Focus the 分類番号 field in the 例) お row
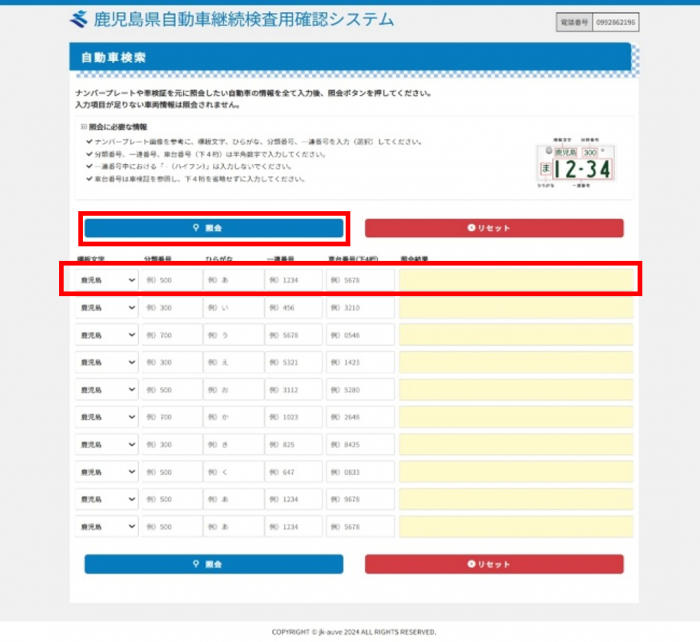Viewport: 700px width, 642px height. point(172,390)
